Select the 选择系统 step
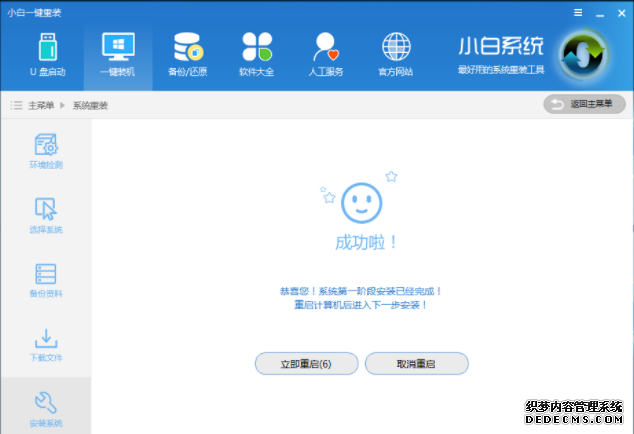634x434 pixels. tap(46, 216)
